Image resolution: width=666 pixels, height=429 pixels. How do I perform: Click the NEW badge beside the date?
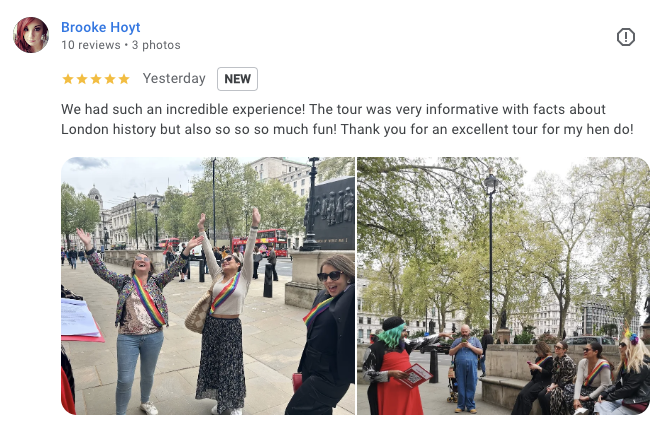point(237,79)
